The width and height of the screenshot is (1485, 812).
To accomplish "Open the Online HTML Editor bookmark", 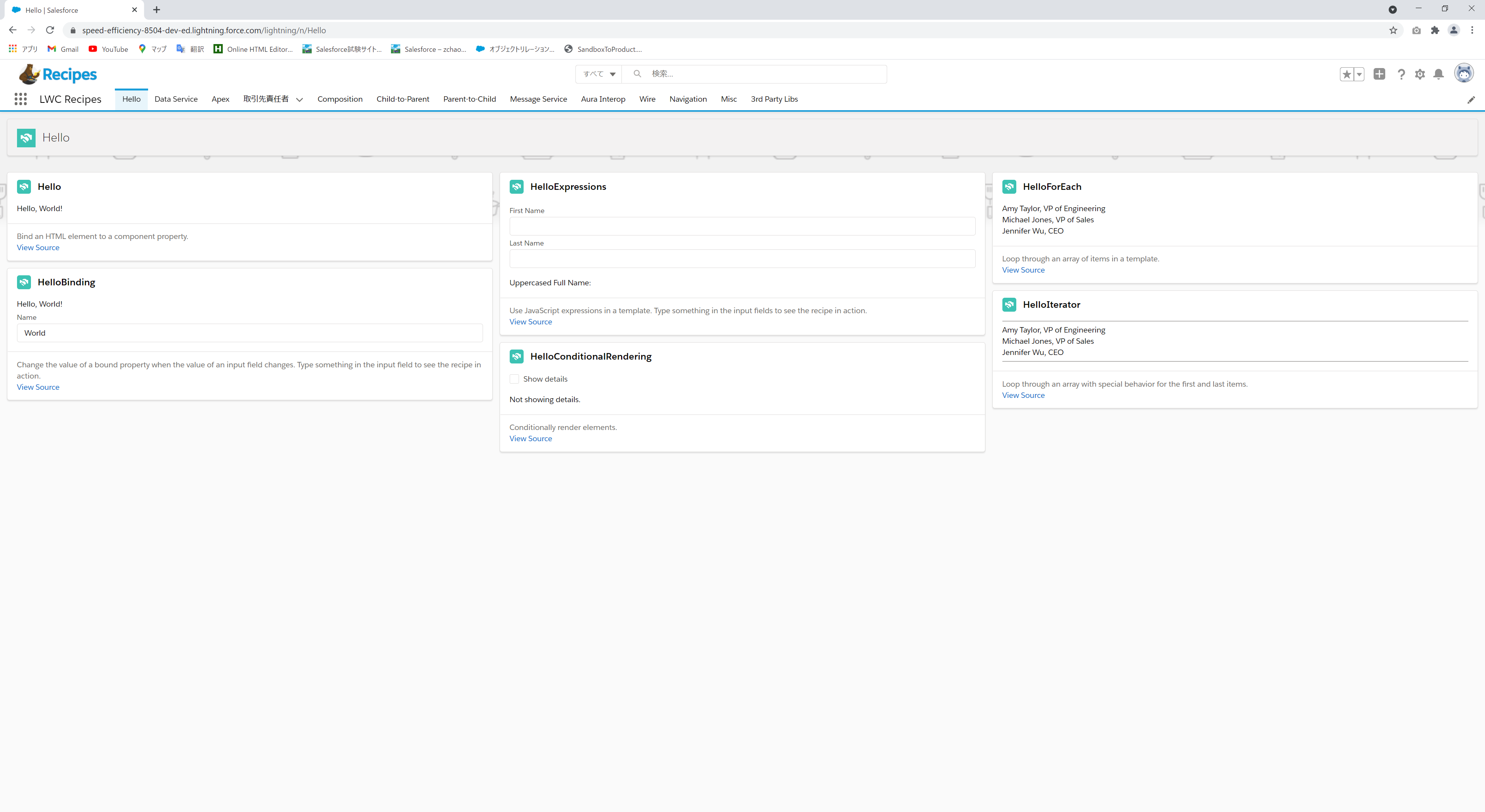I will coord(253,49).
